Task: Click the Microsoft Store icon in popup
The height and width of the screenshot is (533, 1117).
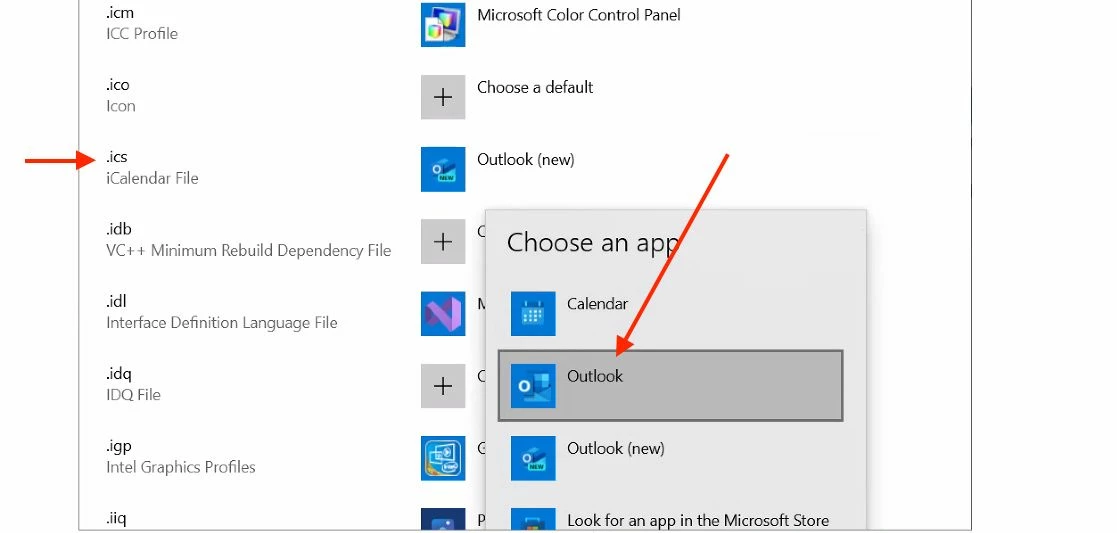Action: 533,520
